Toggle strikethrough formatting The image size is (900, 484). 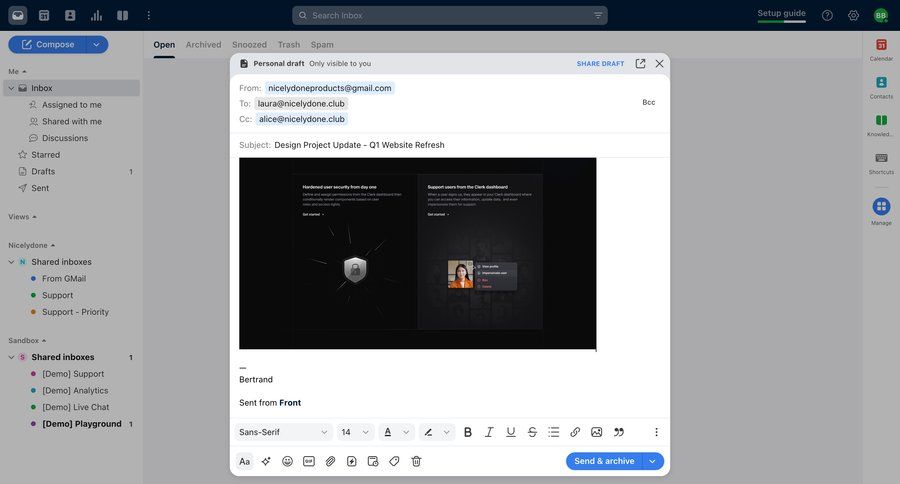point(532,432)
